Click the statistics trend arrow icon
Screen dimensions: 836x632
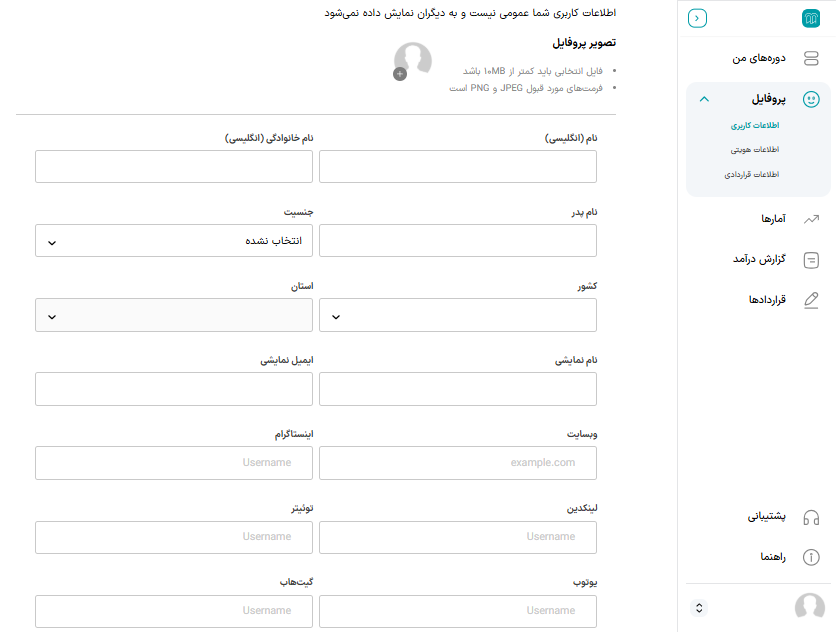[811, 219]
